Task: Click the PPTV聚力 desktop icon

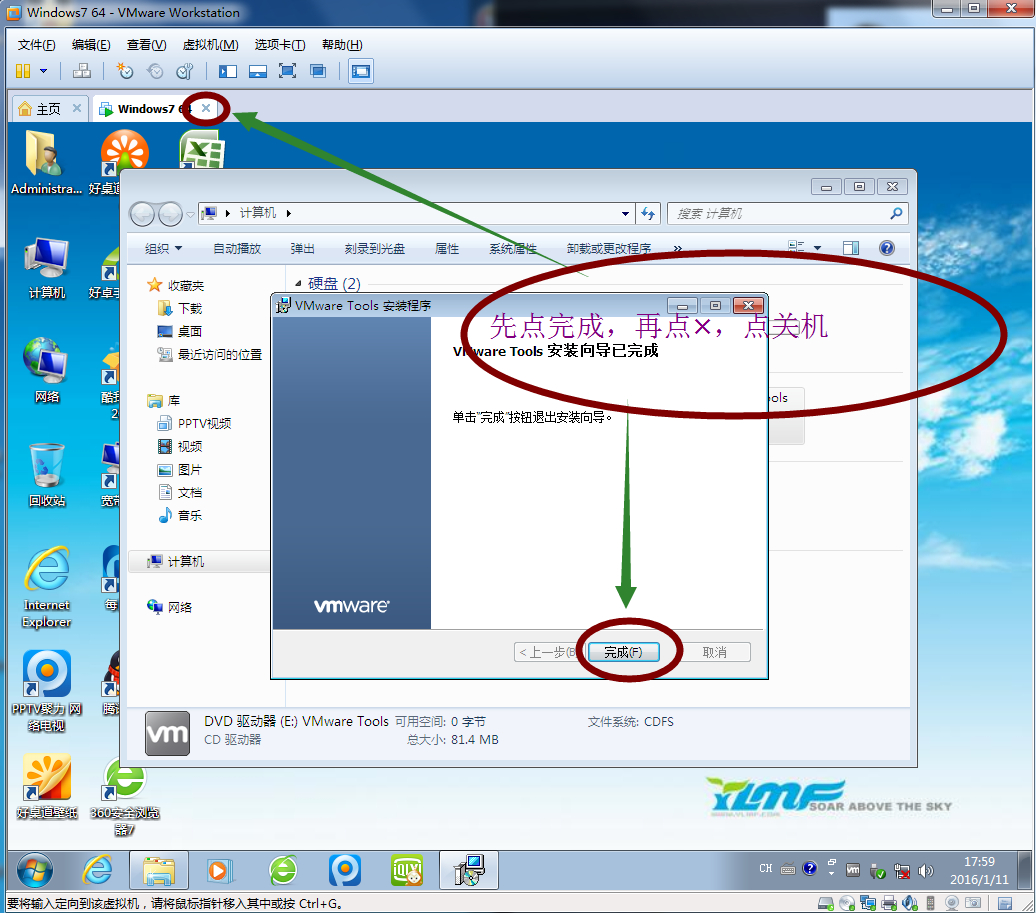Action: (x=46, y=692)
